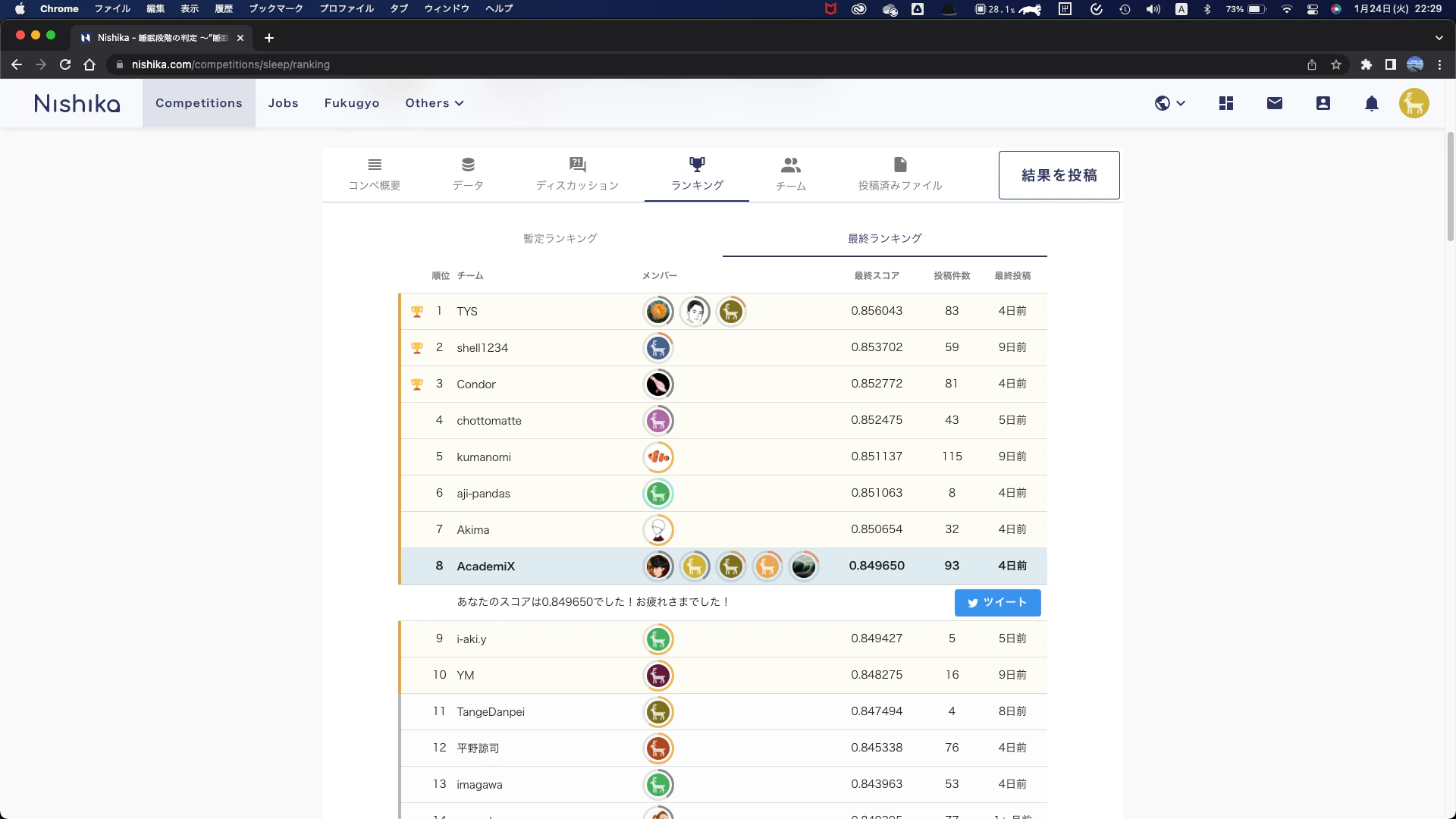Reload the page
The height and width of the screenshot is (819, 1456).
pyautogui.click(x=65, y=64)
